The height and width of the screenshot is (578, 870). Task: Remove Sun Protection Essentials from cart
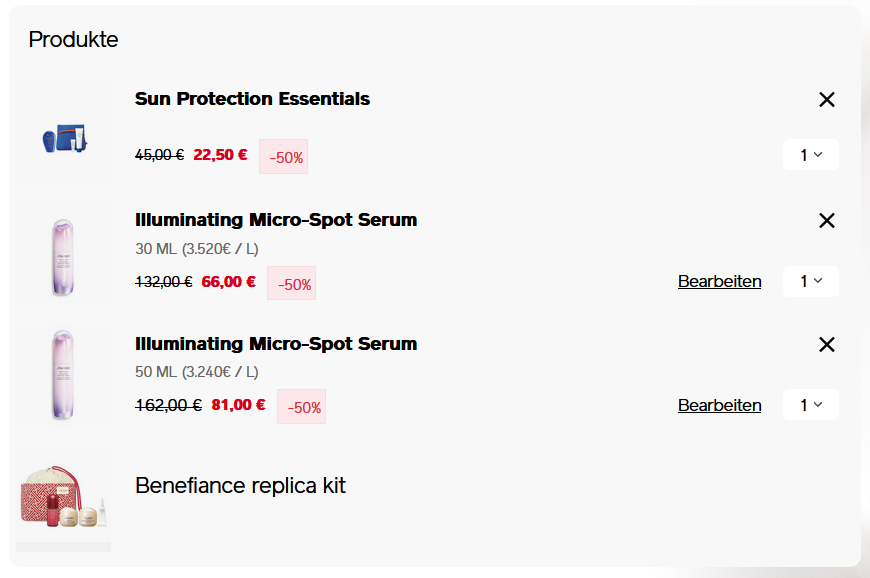826,99
